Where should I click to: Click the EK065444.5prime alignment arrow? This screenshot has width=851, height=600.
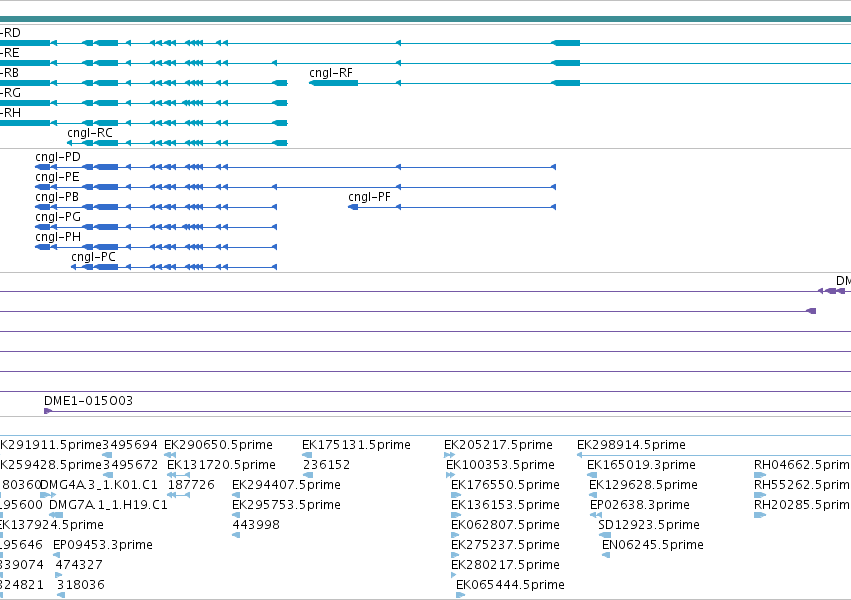coord(461,595)
